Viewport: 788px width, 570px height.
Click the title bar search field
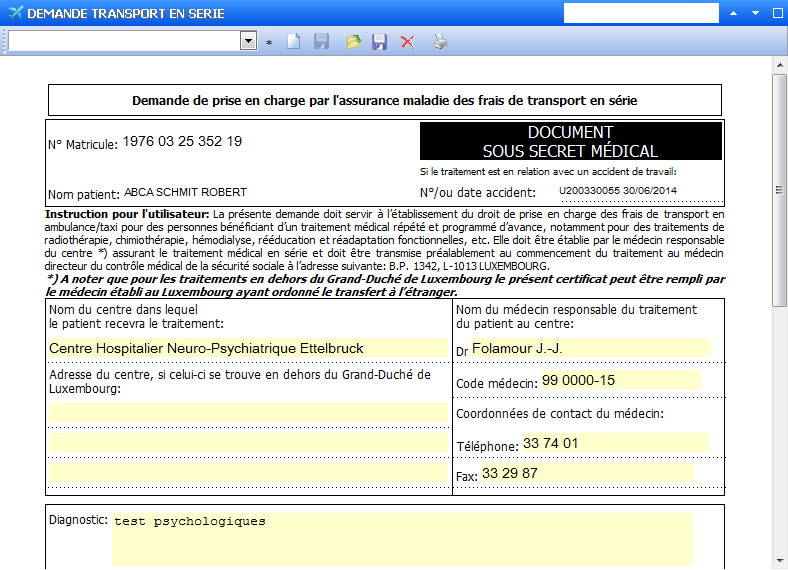point(641,13)
